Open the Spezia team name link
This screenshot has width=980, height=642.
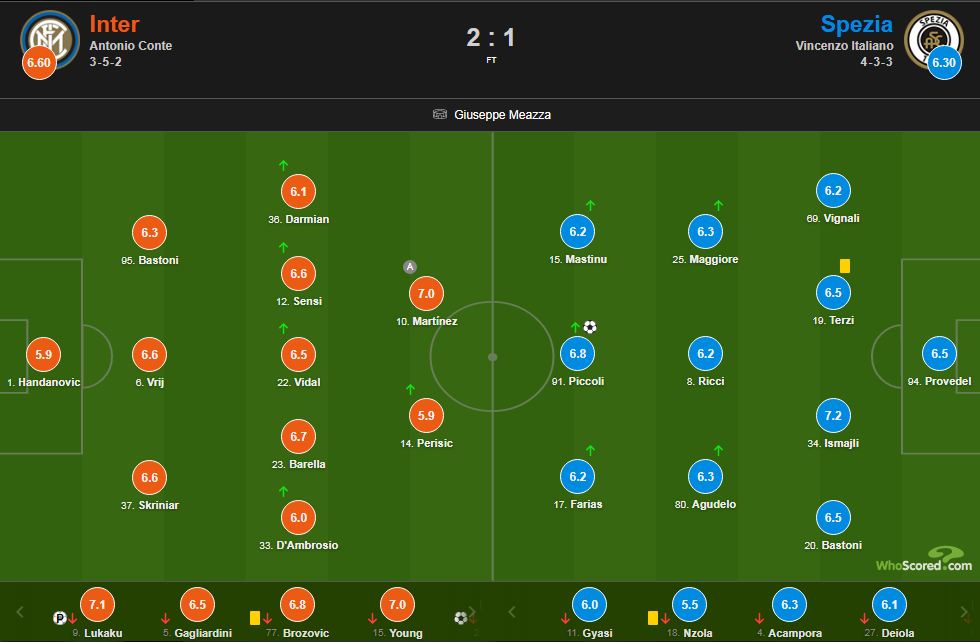(856, 24)
